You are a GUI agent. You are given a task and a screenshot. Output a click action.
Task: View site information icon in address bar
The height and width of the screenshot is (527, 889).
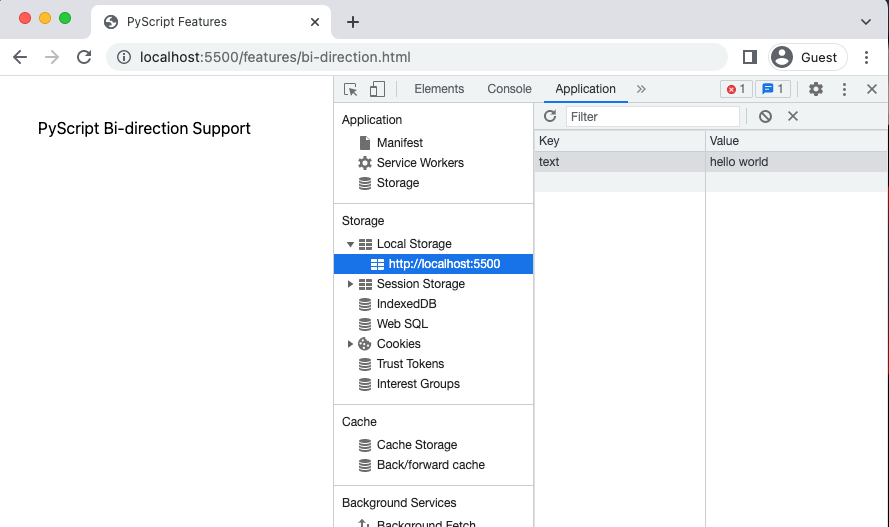pyautogui.click(x=124, y=57)
